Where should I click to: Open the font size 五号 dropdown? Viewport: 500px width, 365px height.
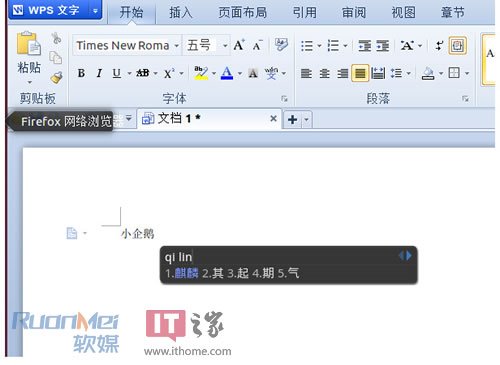pyautogui.click(x=225, y=45)
